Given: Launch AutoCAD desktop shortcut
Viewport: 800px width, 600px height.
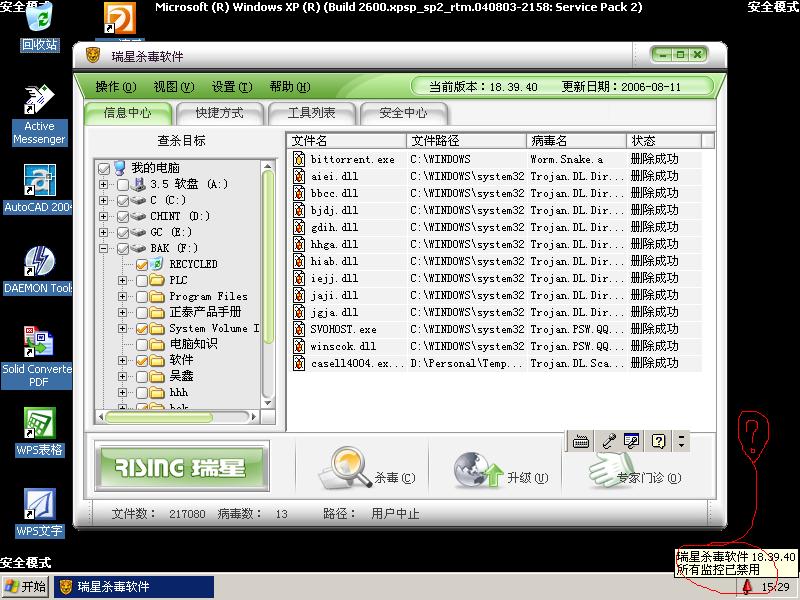Looking at the screenshot, I should [x=39, y=189].
